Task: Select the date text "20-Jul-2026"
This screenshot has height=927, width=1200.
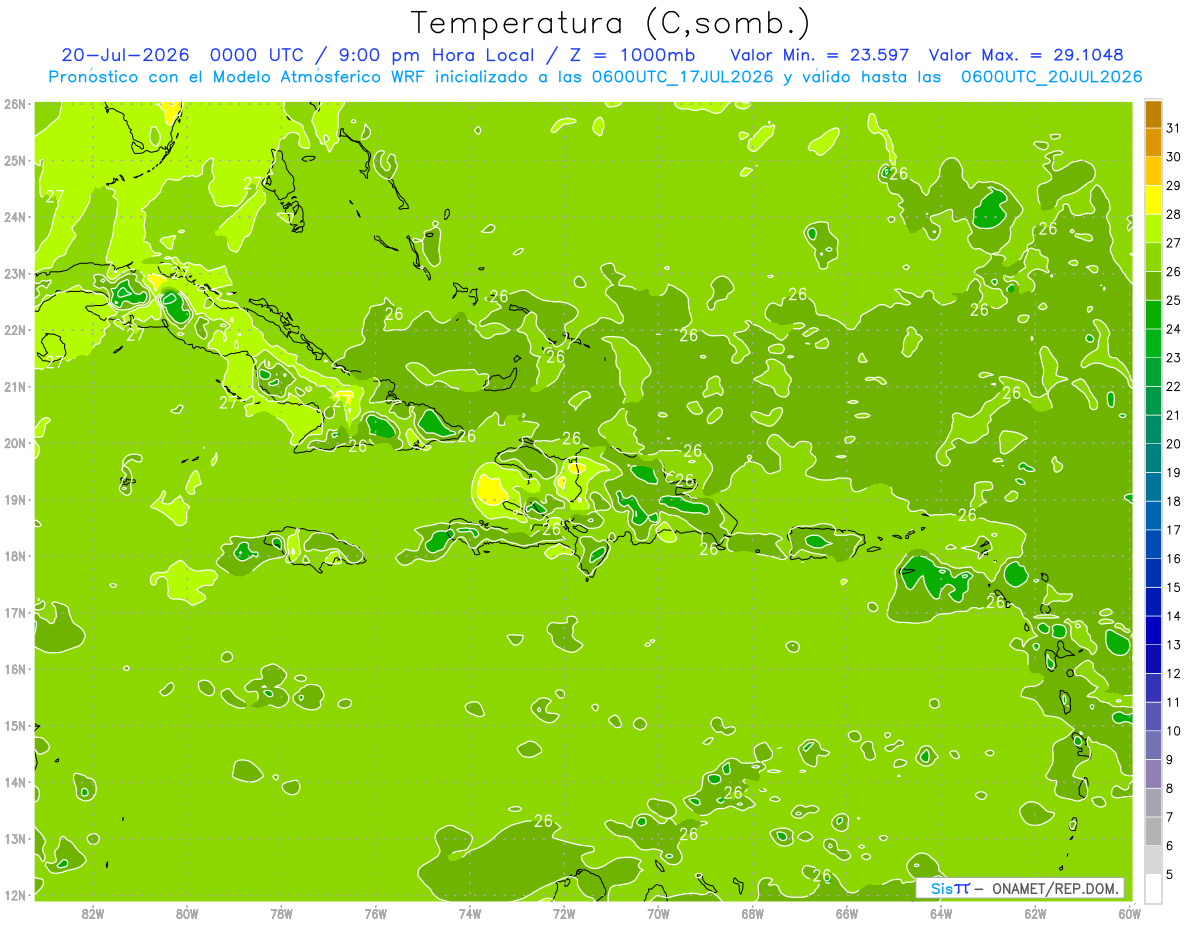Action: (x=123, y=55)
